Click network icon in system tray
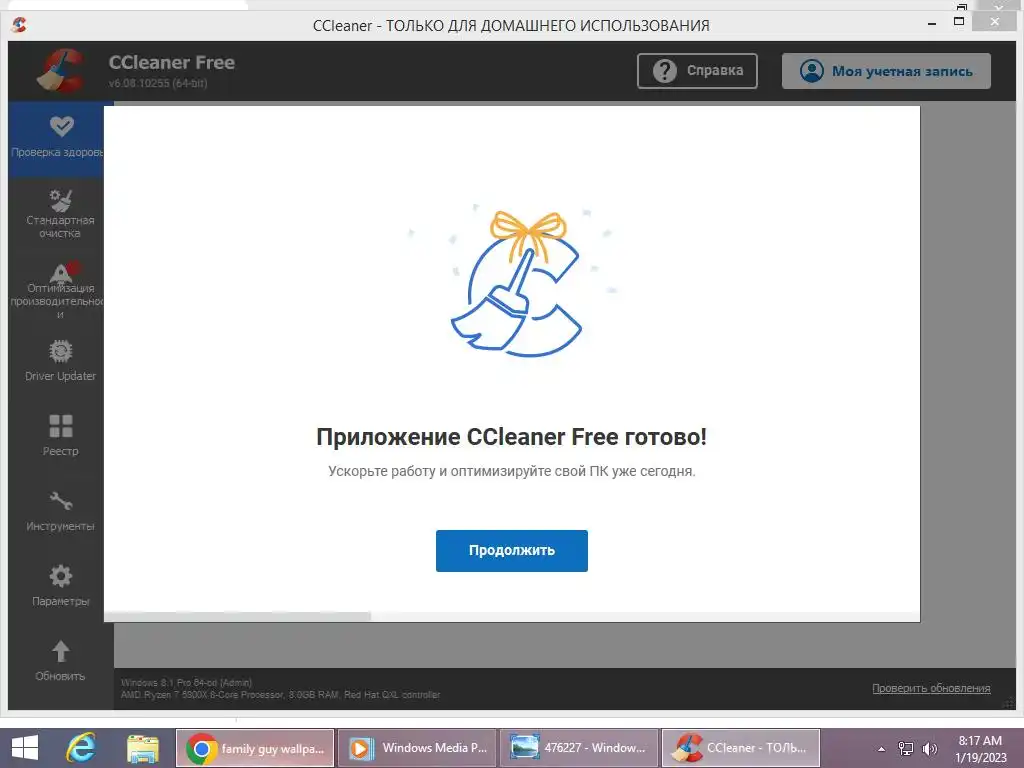This screenshot has height=768, width=1024. pos(906,748)
